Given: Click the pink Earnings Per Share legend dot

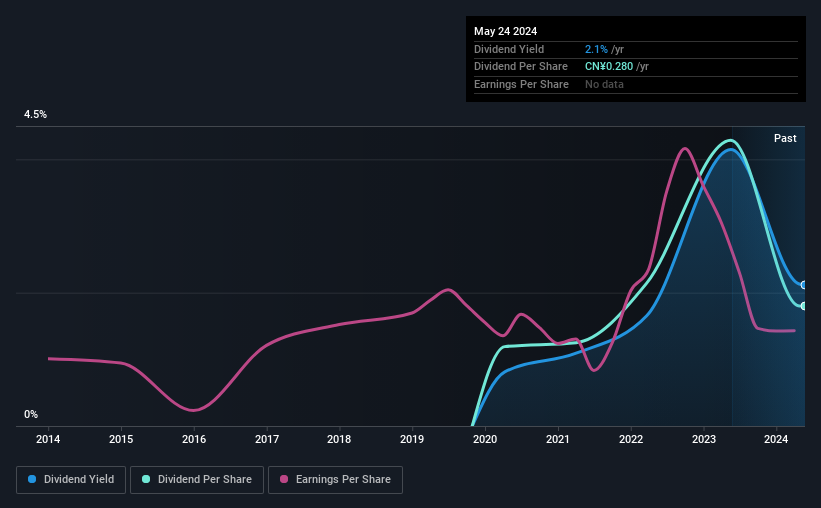Looking at the screenshot, I should 284,479.
